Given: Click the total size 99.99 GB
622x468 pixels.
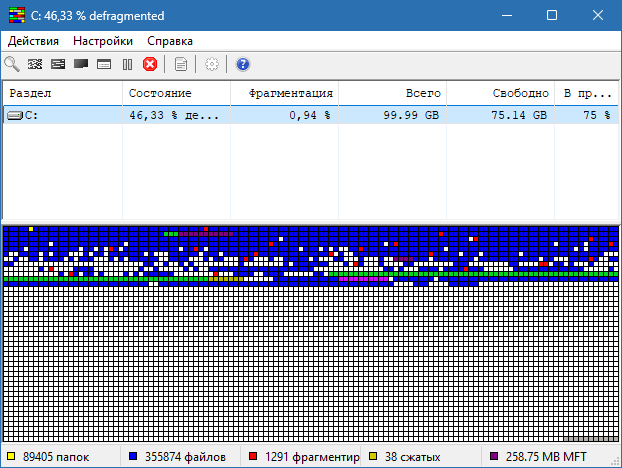Looking at the screenshot, I should tap(411, 115).
